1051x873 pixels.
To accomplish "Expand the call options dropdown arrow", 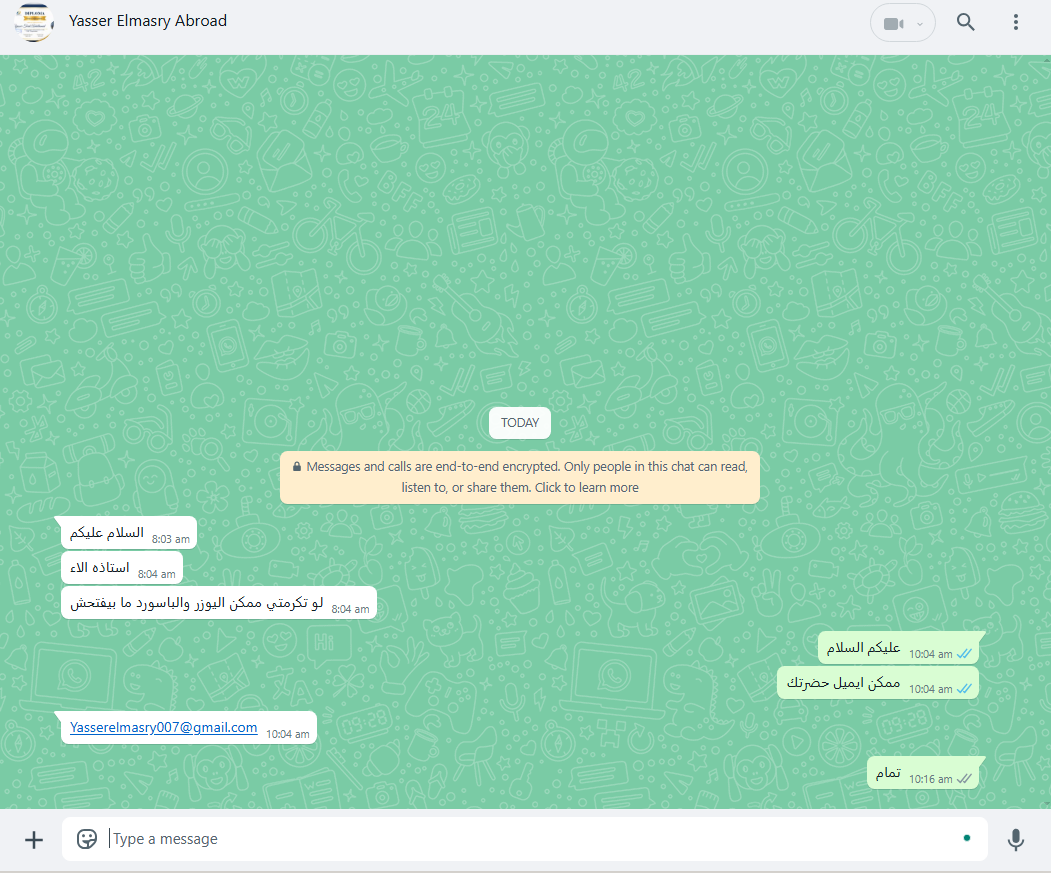I will point(920,24).
